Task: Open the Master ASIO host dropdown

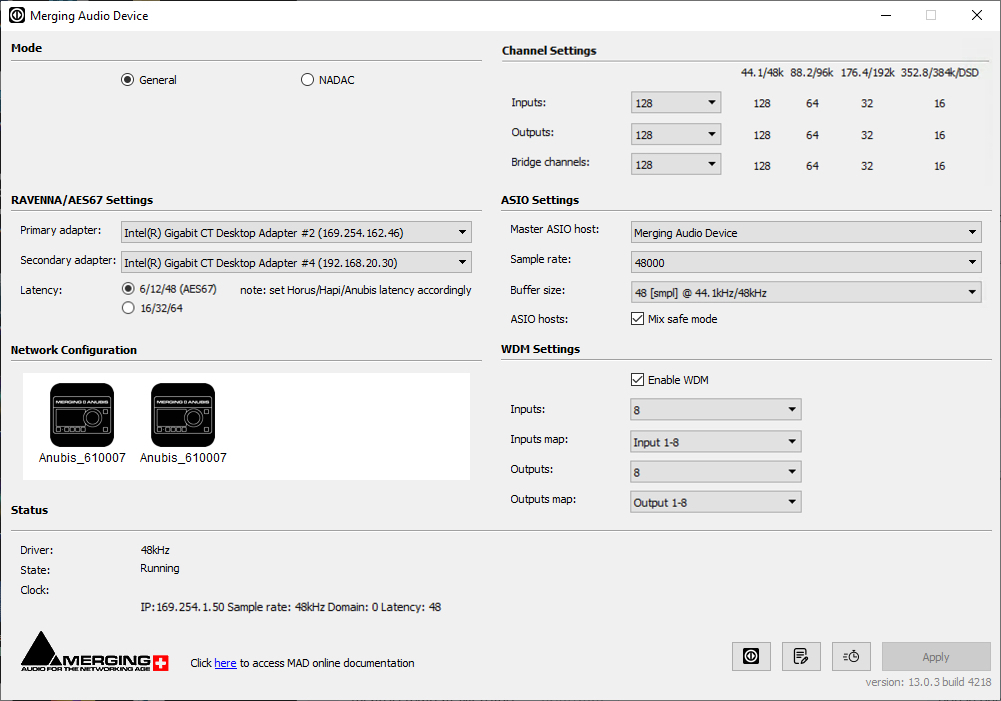Action: coord(805,233)
